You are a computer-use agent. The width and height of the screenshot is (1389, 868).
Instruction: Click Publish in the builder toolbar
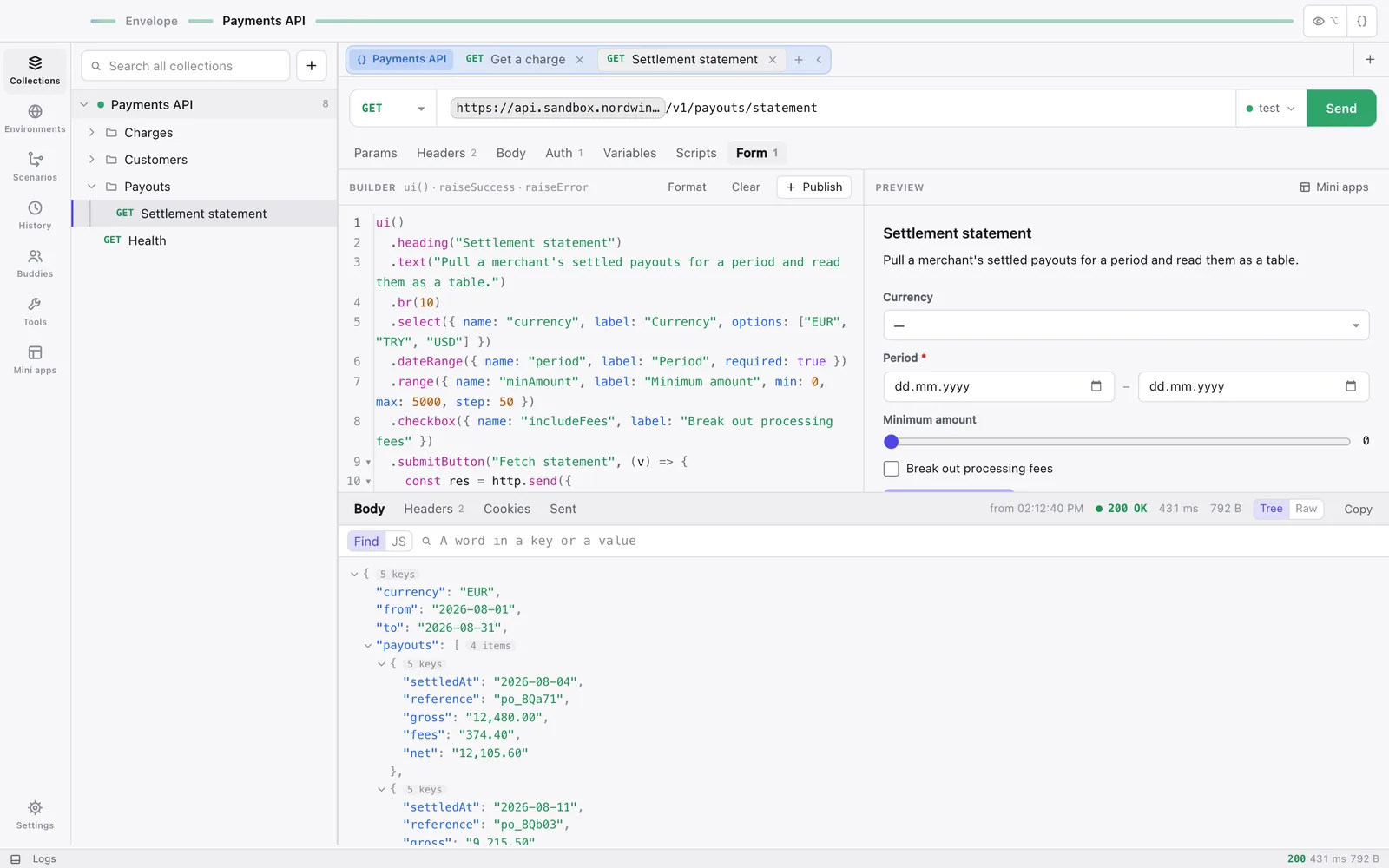pos(814,187)
